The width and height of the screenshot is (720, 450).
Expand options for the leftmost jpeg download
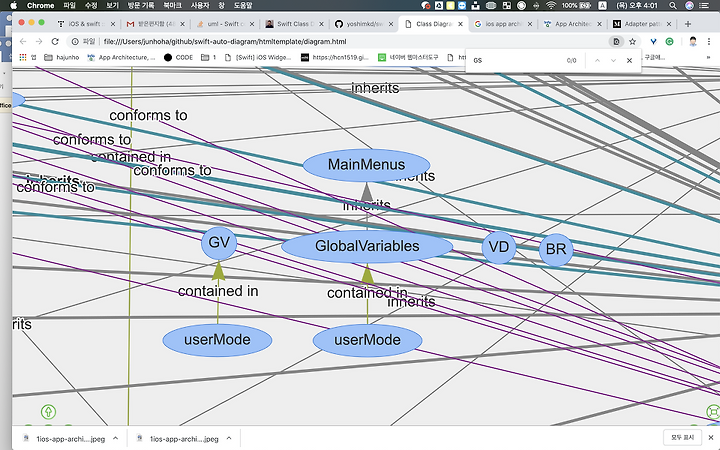point(115,438)
